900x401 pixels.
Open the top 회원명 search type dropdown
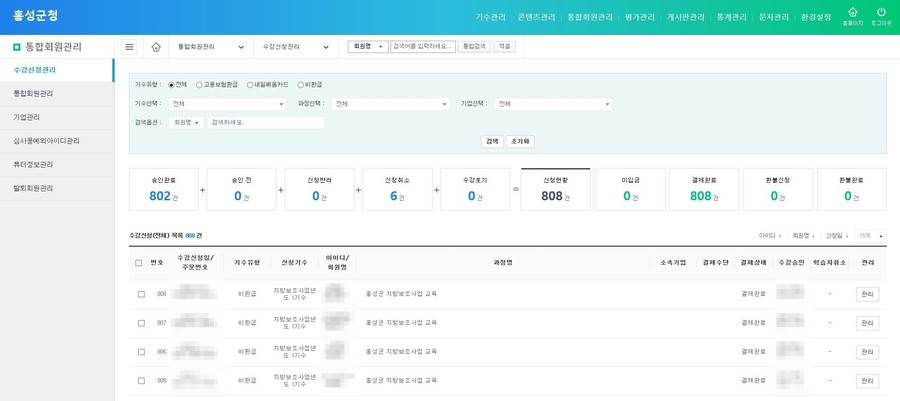pos(368,46)
